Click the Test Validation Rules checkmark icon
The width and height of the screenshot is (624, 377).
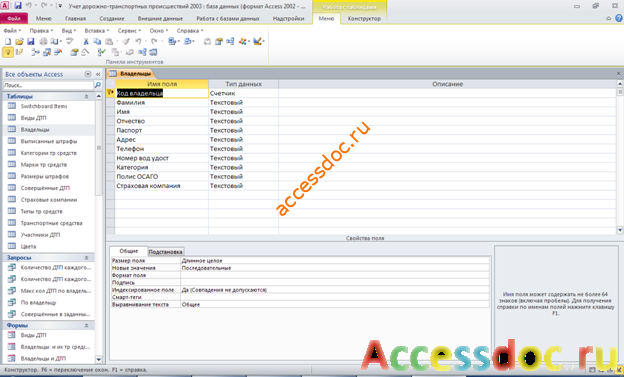coord(102,52)
